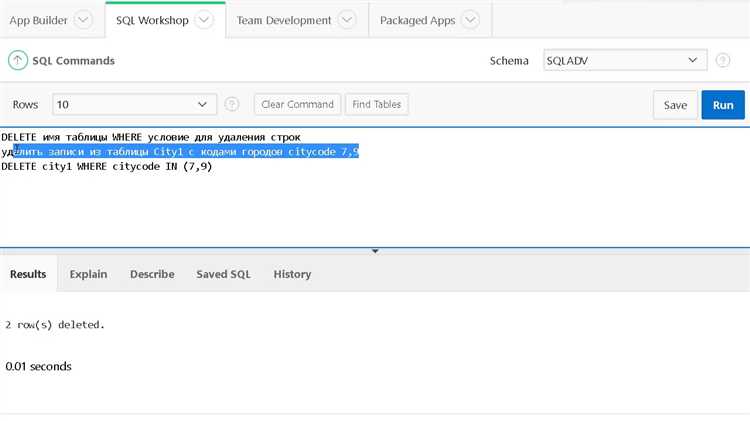The image size is (750, 421).
Task: Switch to the Describe tab
Action: pyautogui.click(x=152, y=274)
